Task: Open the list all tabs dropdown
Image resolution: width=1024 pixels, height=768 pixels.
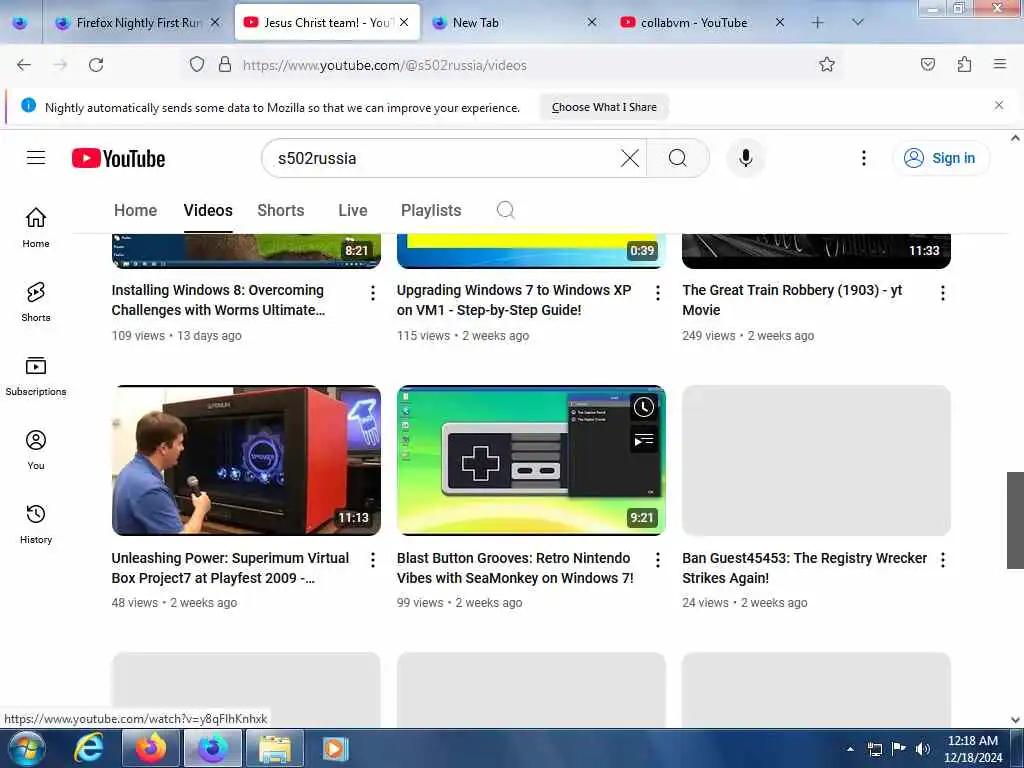Action: tap(857, 22)
